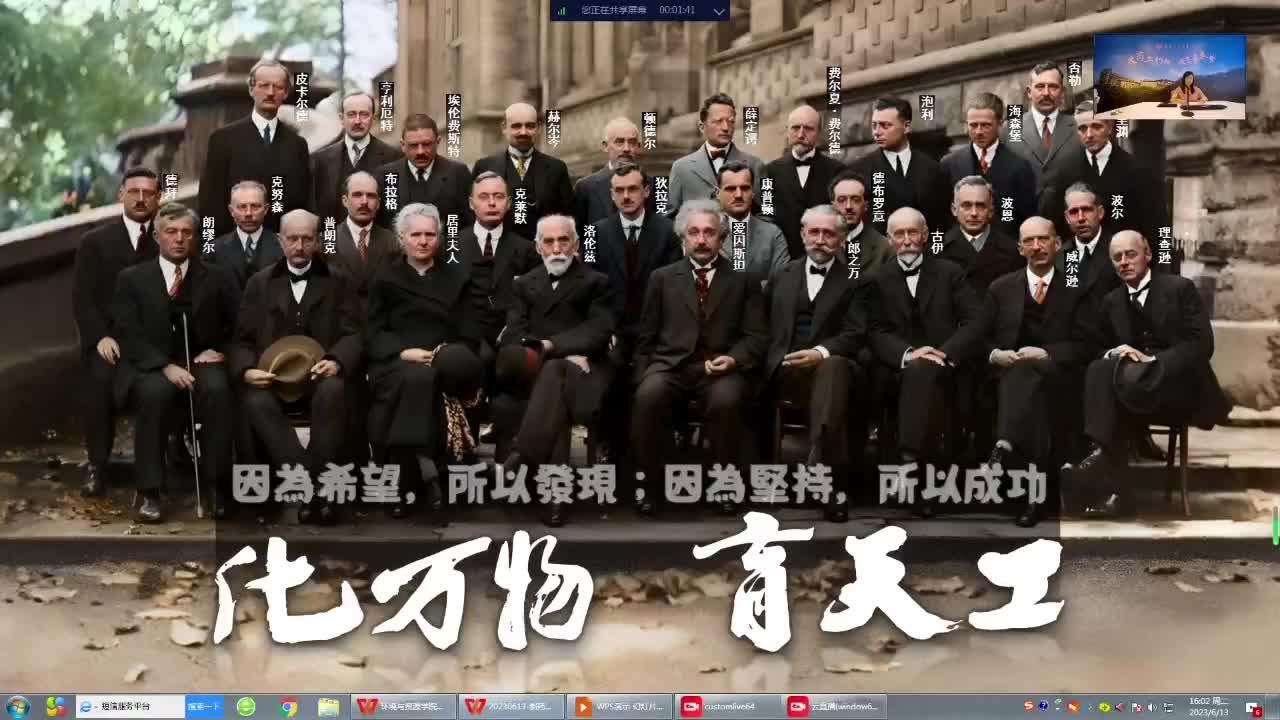Click the orange tray icon near help
The height and width of the screenshot is (720, 1280).
pyautogui.click(x=1072, y=707)
